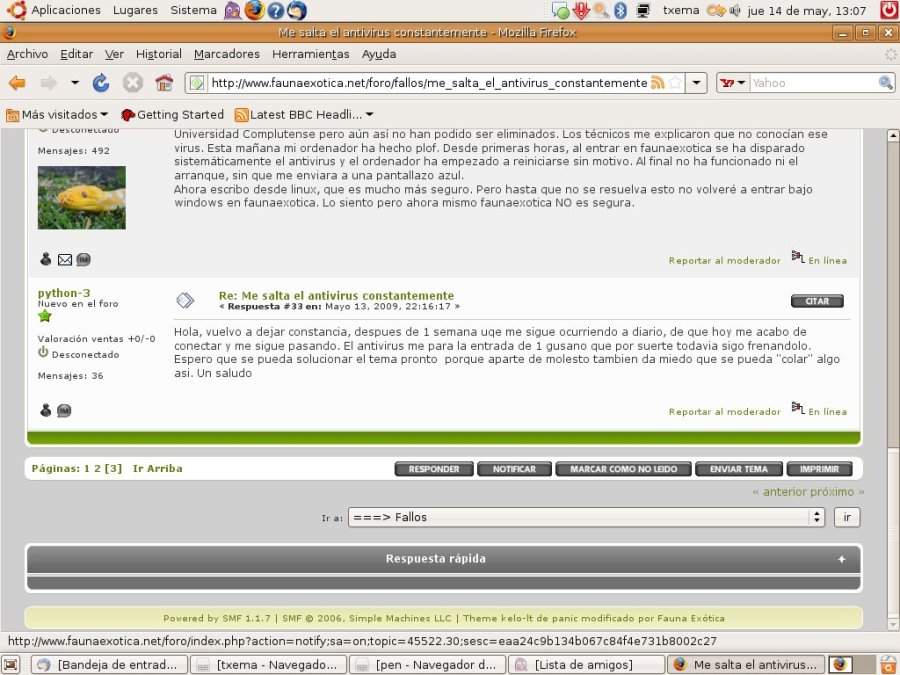This screenshot has width=900, height=675.
Task: Bookmark this page with the star icon
Action: [x=675, y=83]
